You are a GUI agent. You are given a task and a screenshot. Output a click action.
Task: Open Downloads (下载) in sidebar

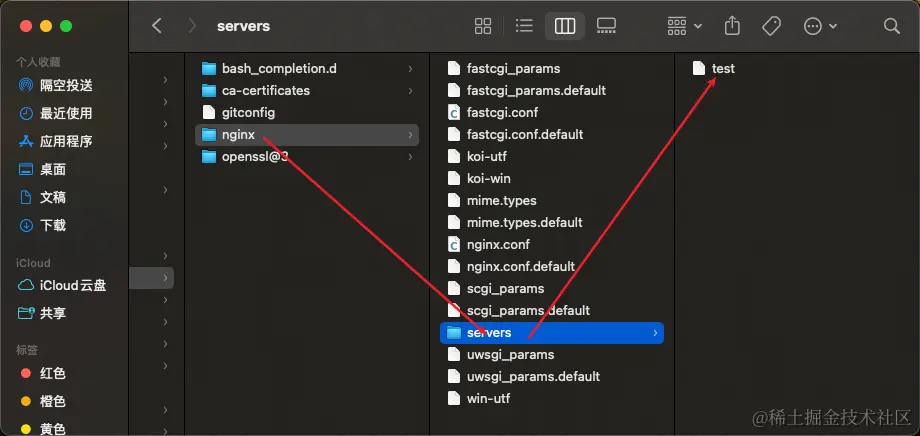tap(42, 225)
